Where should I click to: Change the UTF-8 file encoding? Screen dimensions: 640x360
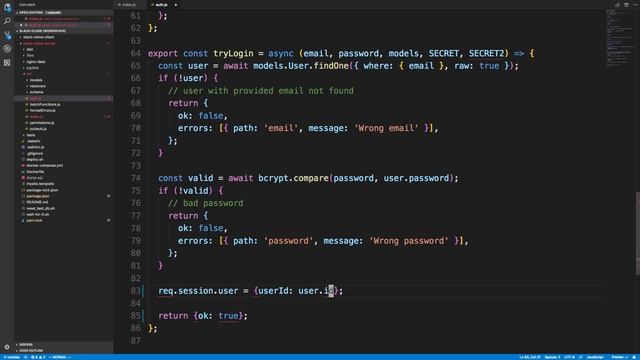[x=569, y=357]
